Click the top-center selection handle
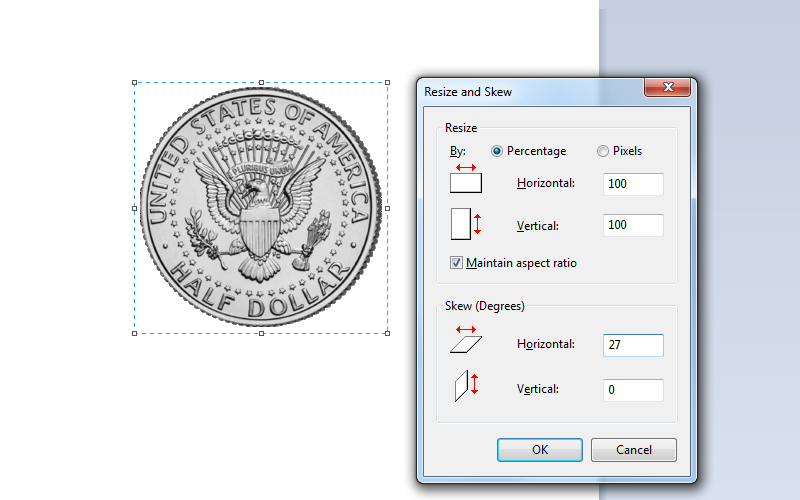Screen dimensions: 800x500 click(262, 83)
